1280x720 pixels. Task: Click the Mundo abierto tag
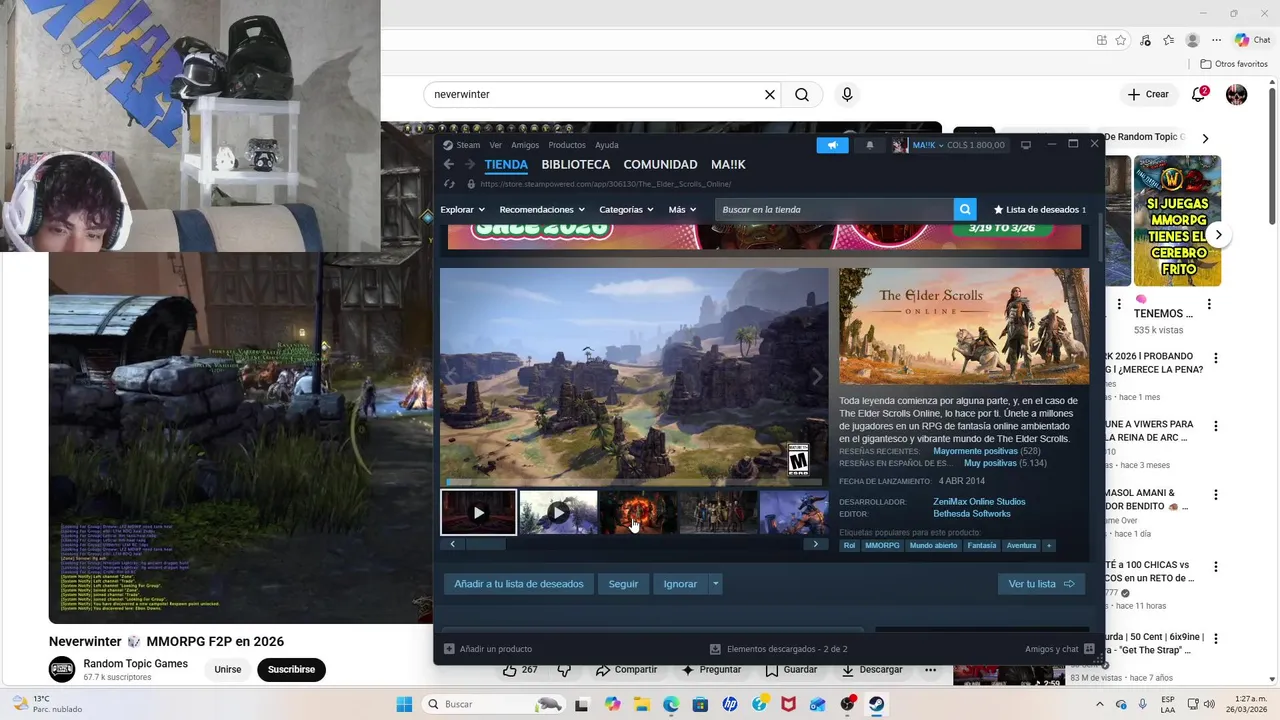(933, 545)
